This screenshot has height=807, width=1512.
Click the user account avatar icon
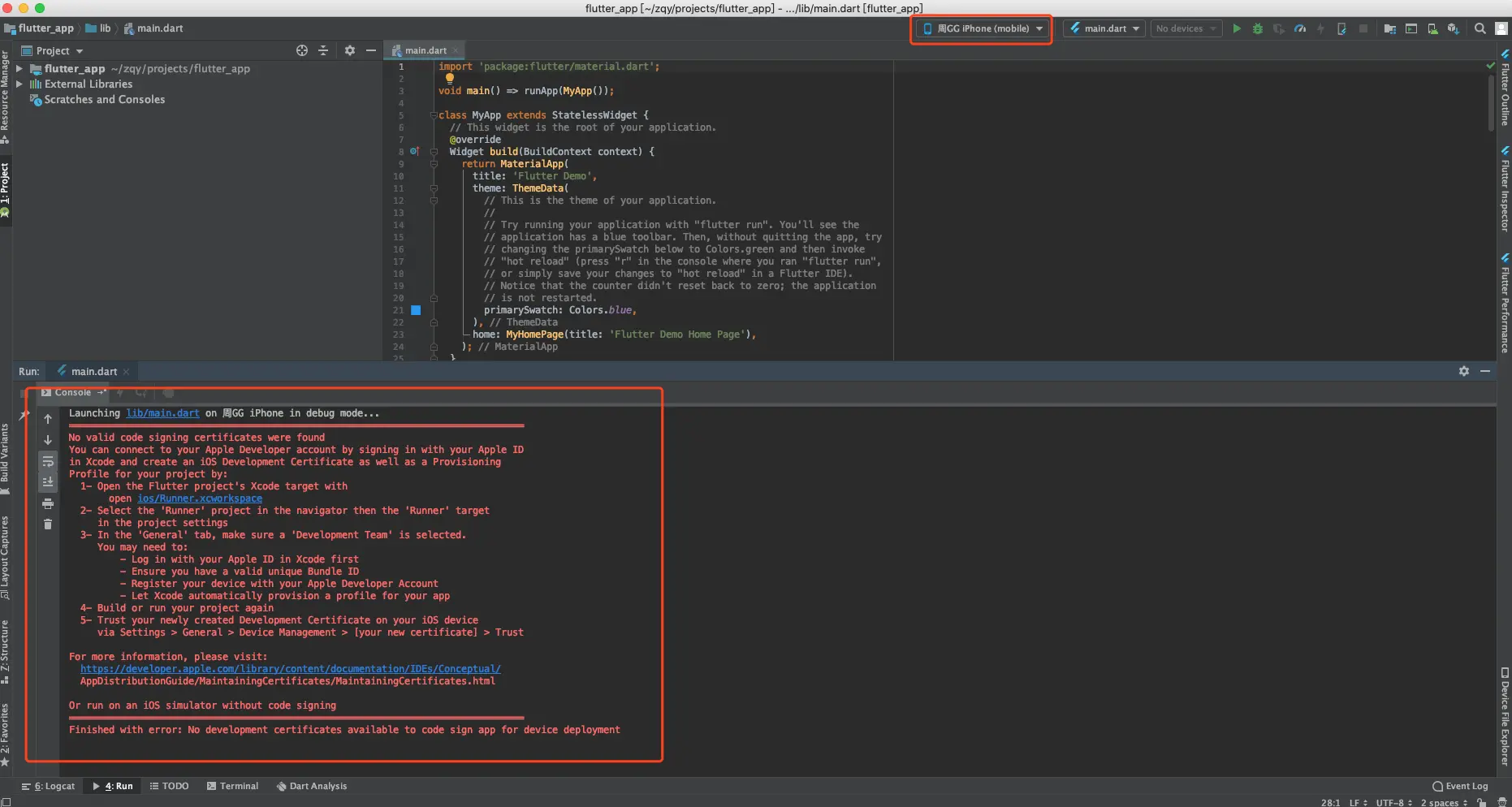(x=1501, y=28)
